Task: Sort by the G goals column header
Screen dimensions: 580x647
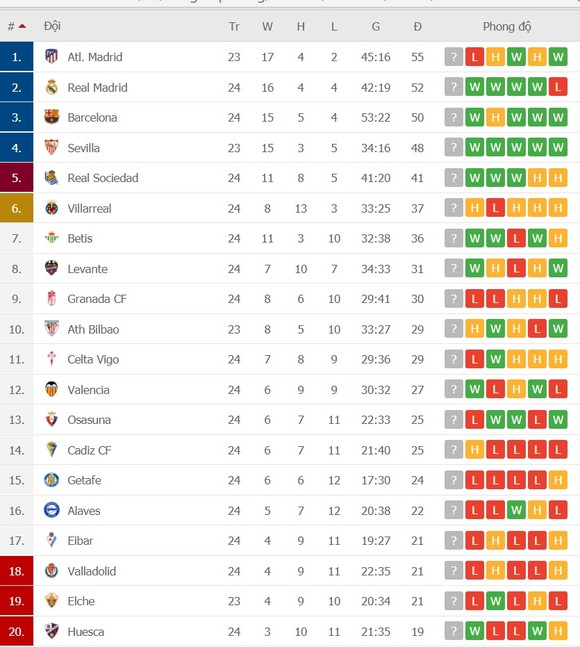Action: tap(375, 26)
